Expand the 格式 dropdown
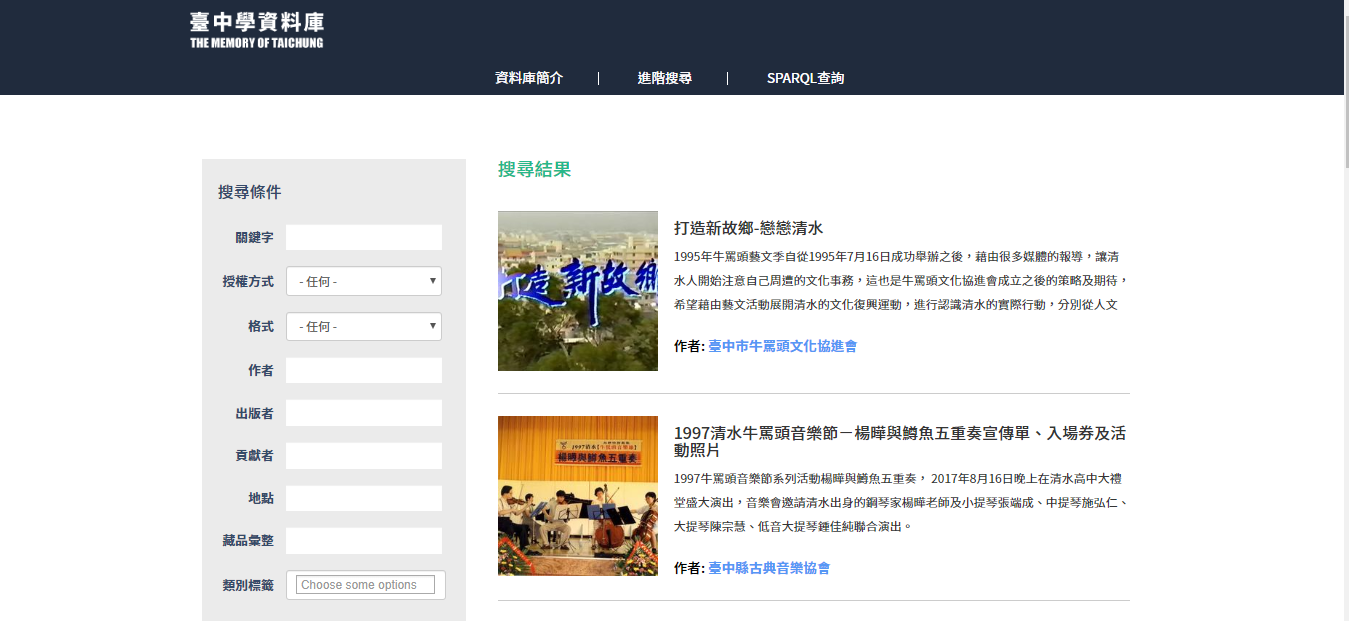1349x621 pixels. 363,327
